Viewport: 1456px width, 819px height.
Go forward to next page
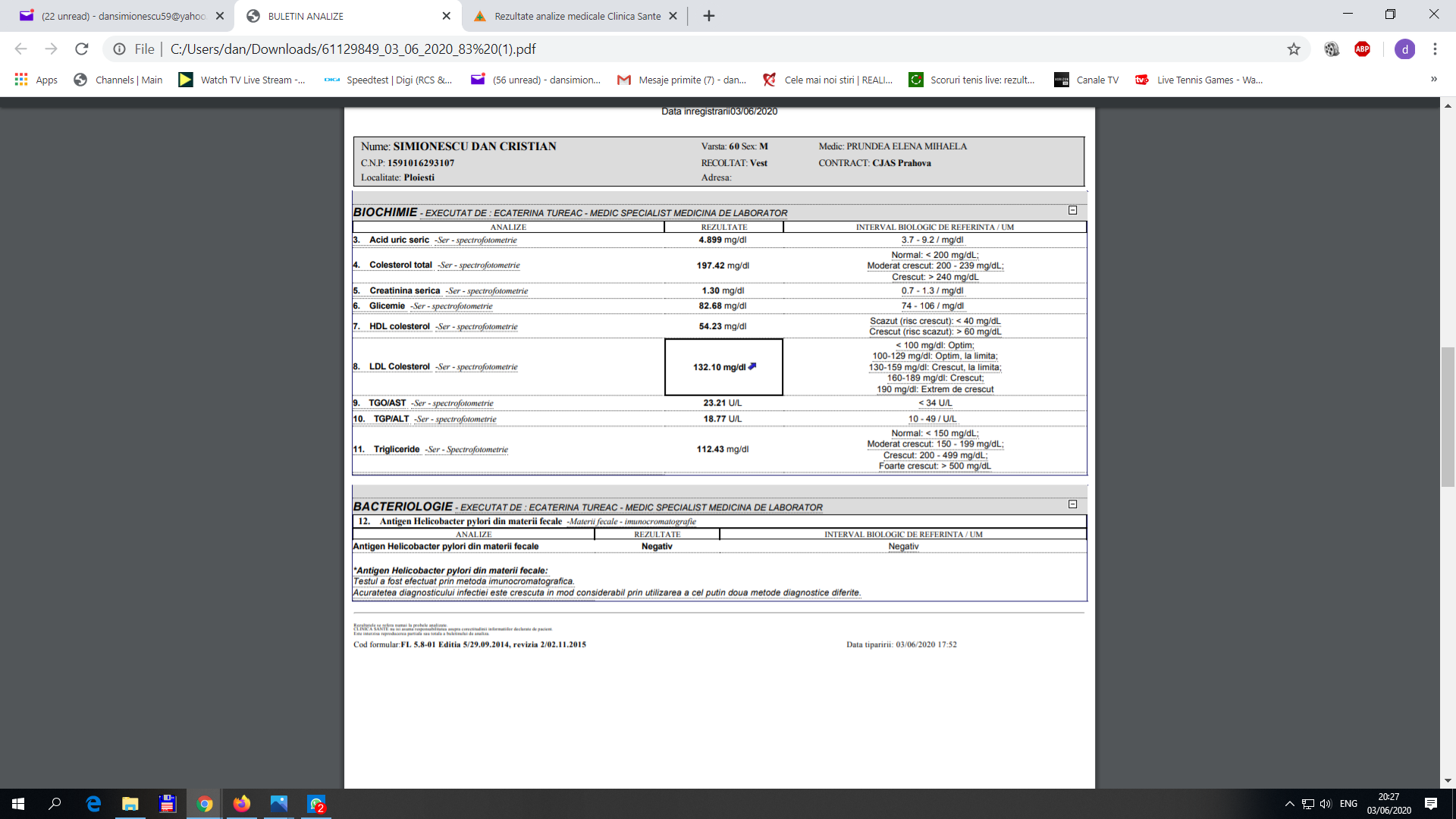point(51,49)
